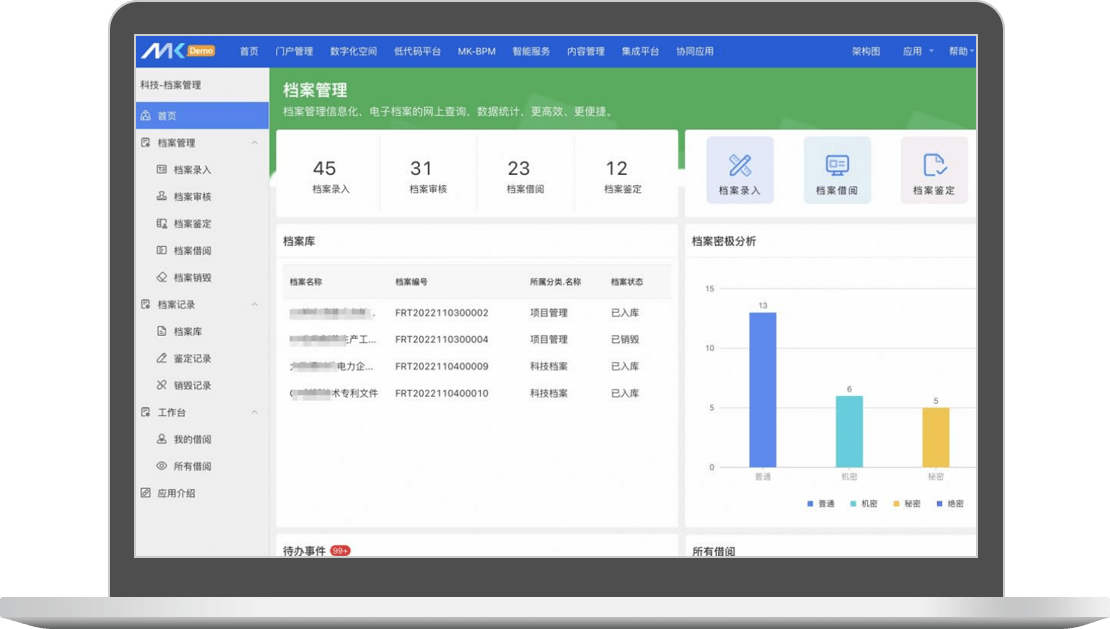Viewport: 1110px width, 629px height.
Task: Open 档案审核 in the sidebar
Action: coord(192,197)
